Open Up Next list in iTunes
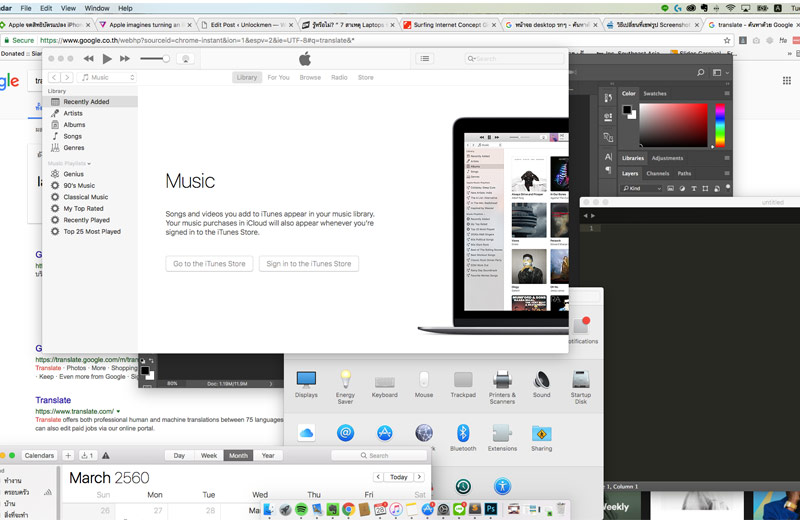Viewport: 800px width, 520px height. (424, 59)
